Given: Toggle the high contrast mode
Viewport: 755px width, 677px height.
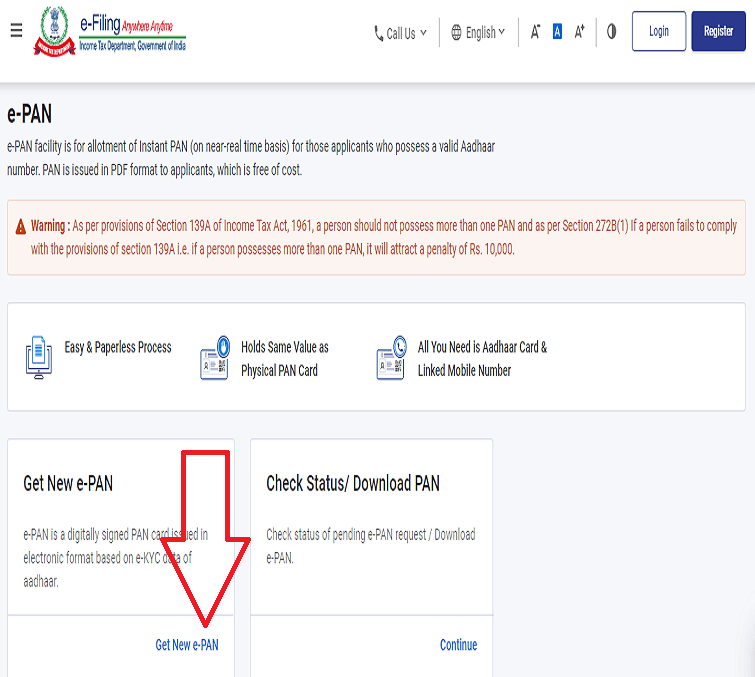Looking at the screenshot, I should 611,32.
